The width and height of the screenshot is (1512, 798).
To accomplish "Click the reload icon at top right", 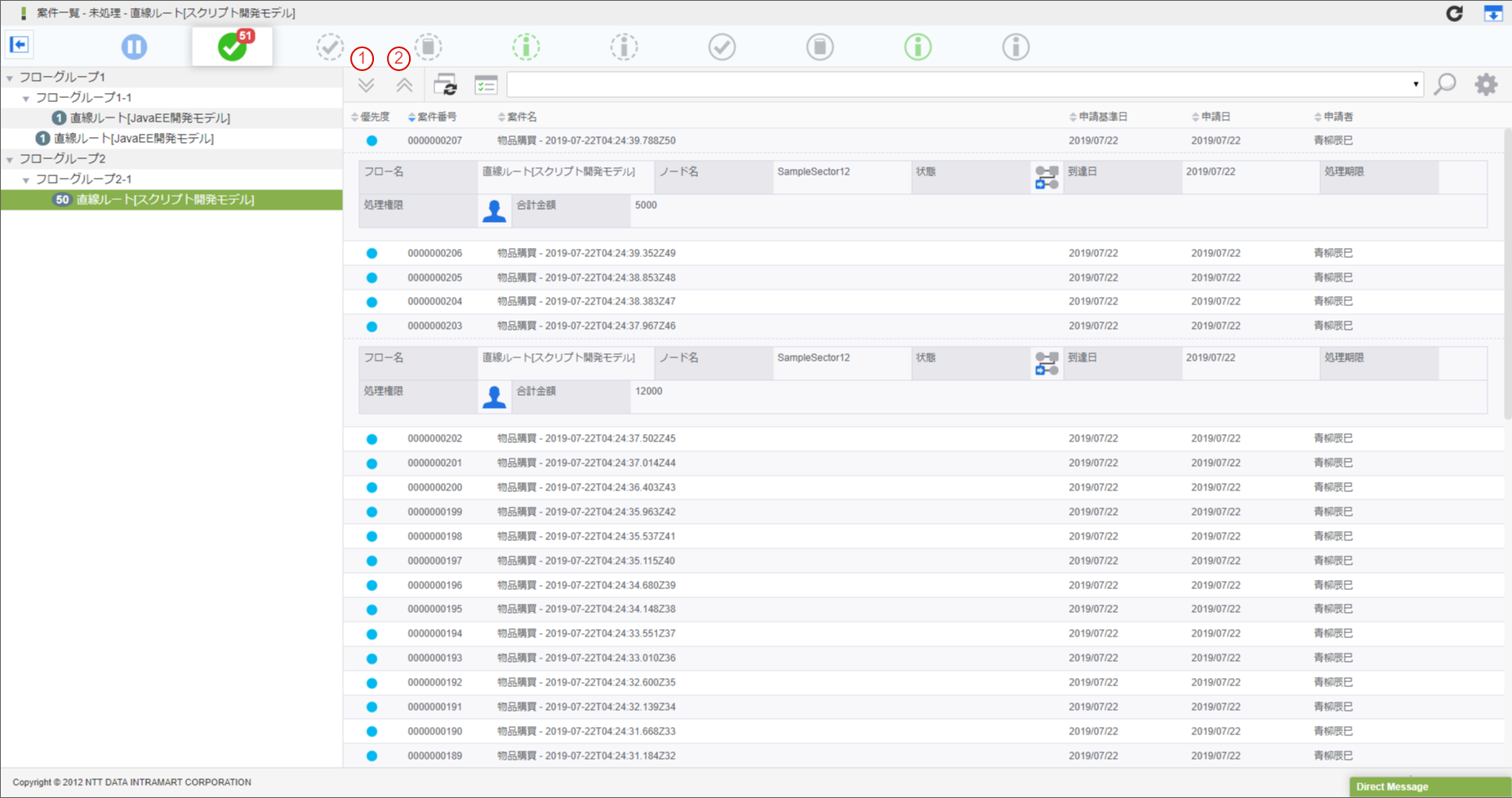I will pyautogui.click(x=1454, y=13).
